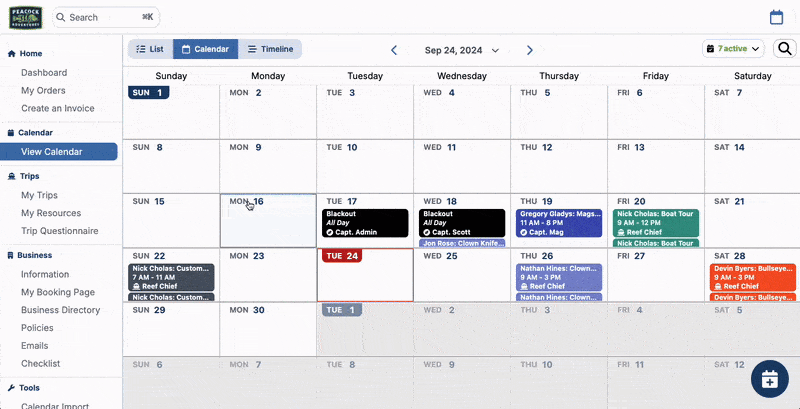The width and height of the screenshot is (800, 409).
Task: Advance to next month with right arrow
Action: (529, 50)
